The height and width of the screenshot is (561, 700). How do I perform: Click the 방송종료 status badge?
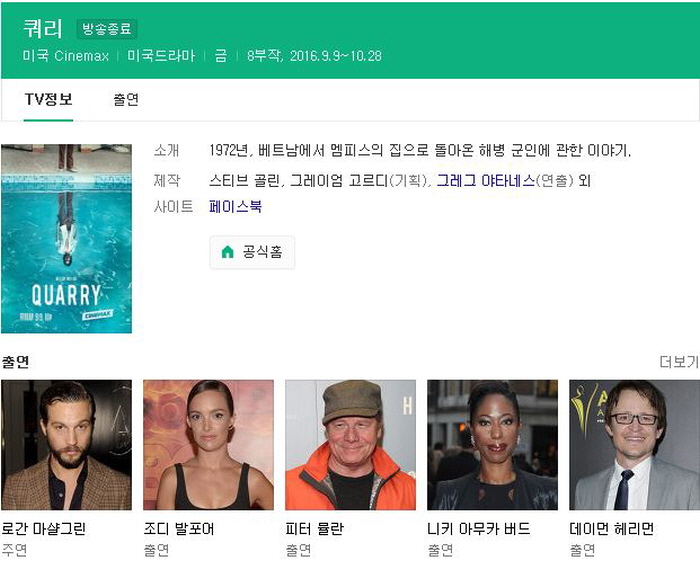pyautogui.click(x=107, y=29)
